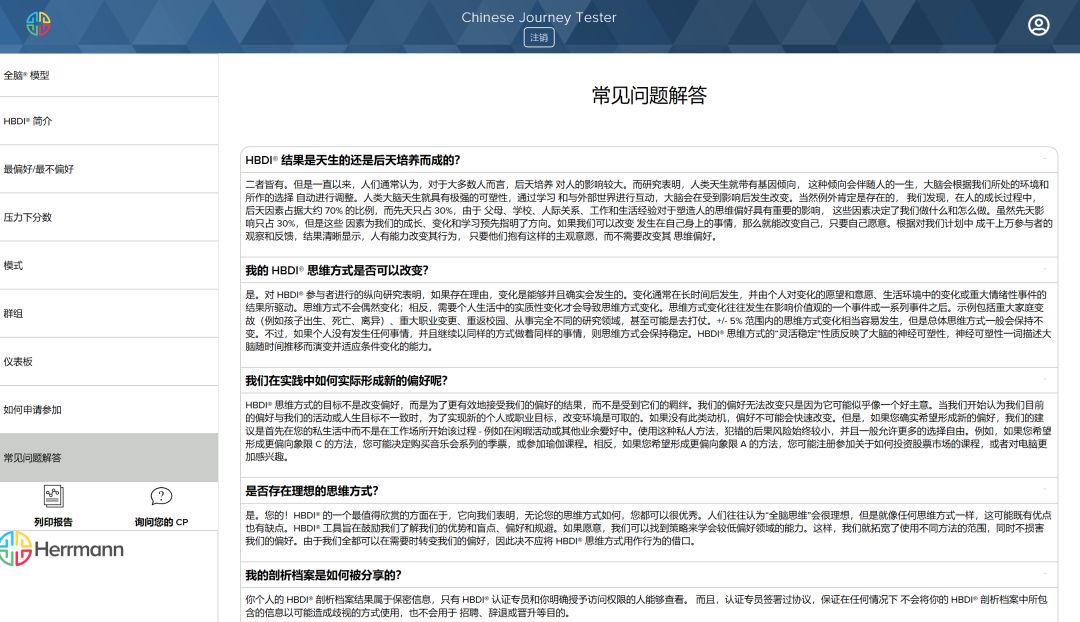Image resolution: width=1080 pixels, height=622 pixels.
Task: Collapse the question about 天生的还是后天培养
Action: 649,160
